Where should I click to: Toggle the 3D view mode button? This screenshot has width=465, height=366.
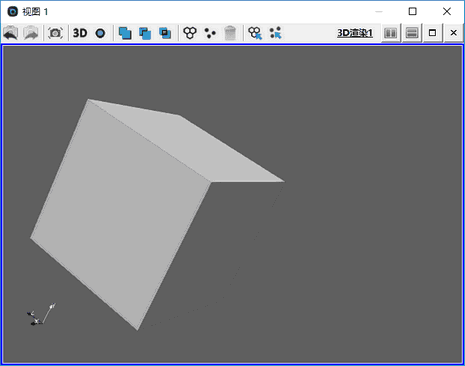[x=80, y=33]
